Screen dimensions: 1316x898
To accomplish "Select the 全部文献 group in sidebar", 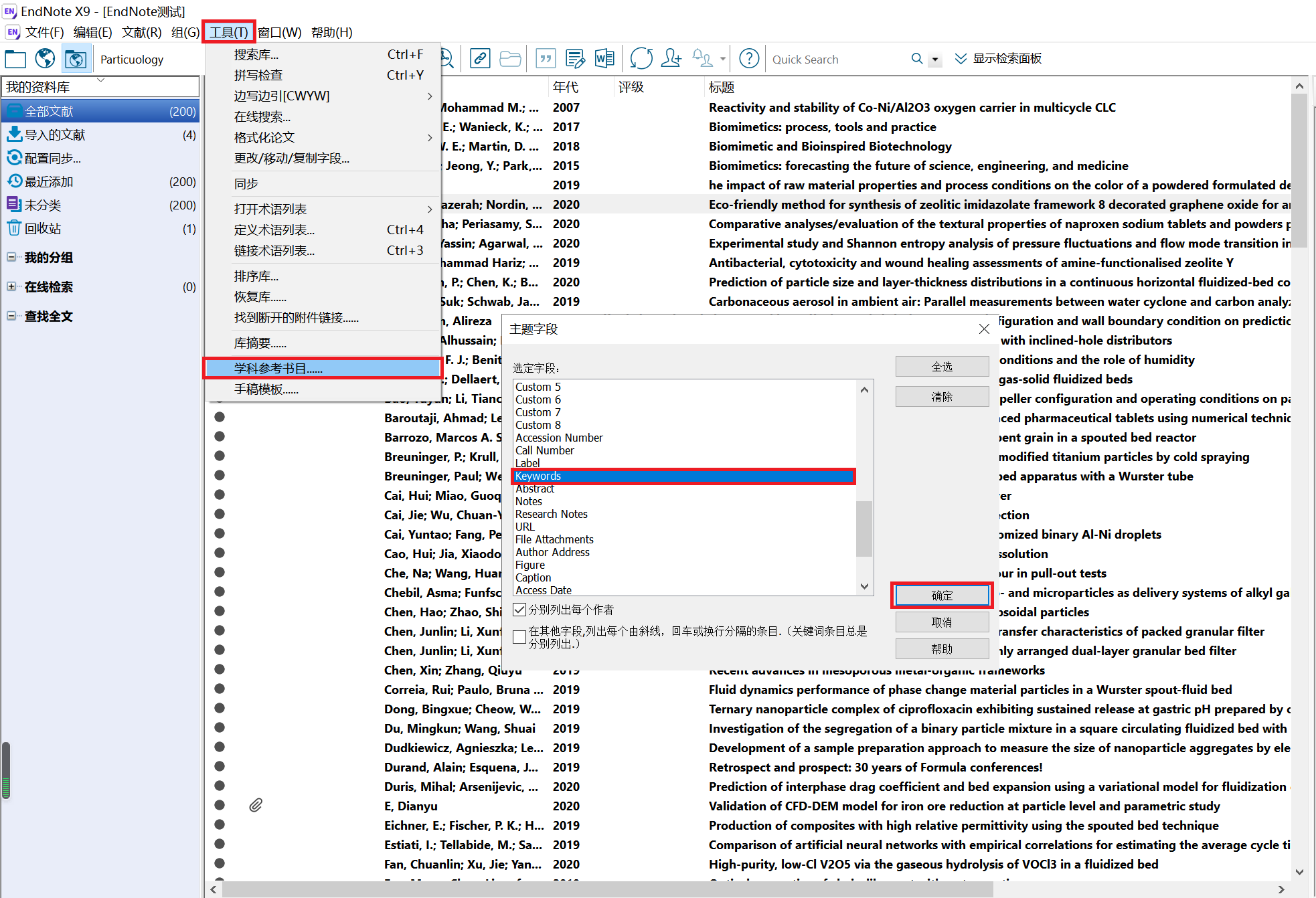I will click(x=100, y=111).
